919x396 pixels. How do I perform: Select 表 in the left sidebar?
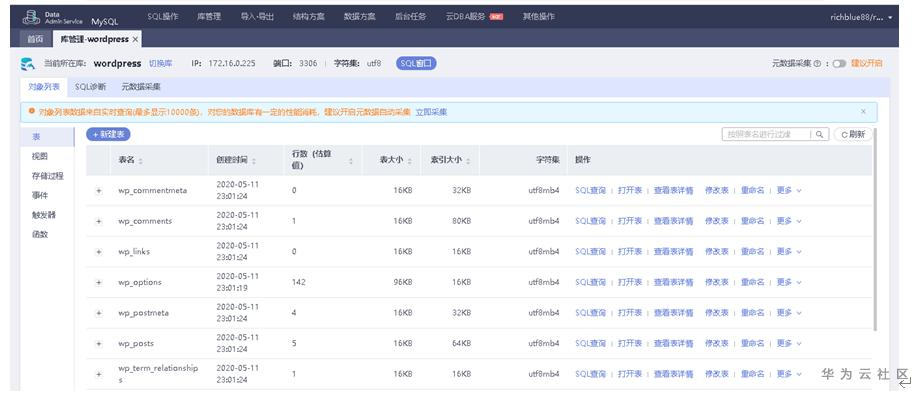tap(47, 136)
